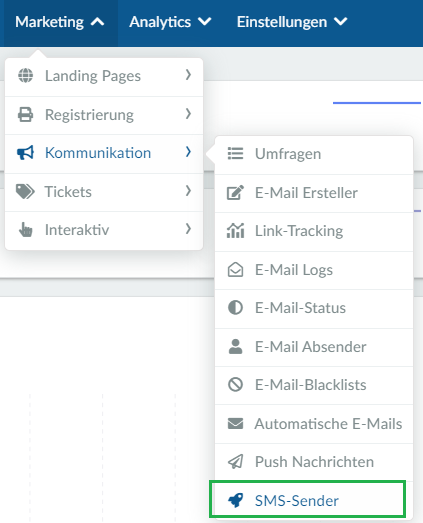This screenshot has height=523, width=423.
Task: Click the paper plane icon for Push Nachrichten
Action: coord(236,462)
